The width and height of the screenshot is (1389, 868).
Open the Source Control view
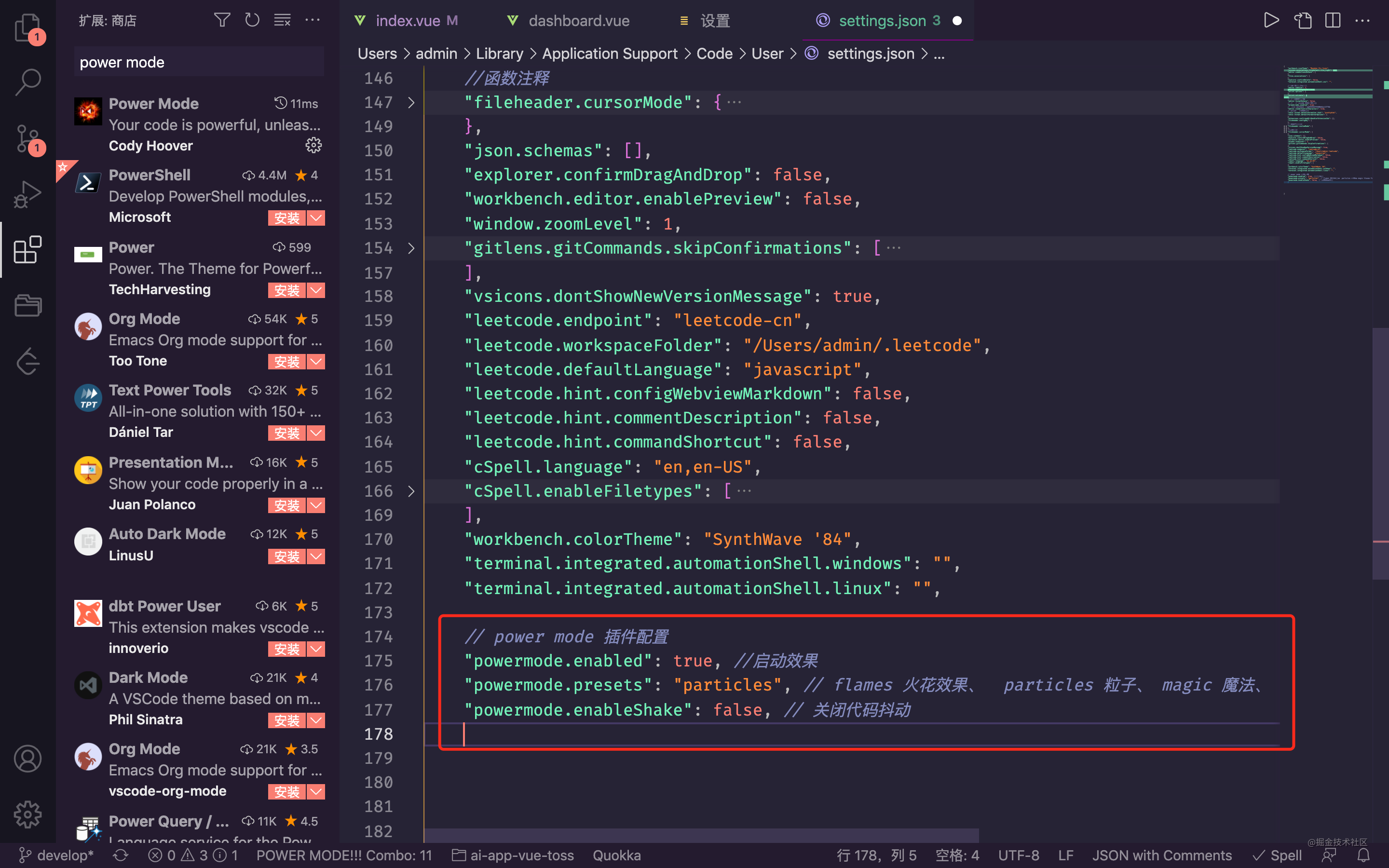(27, 138)
